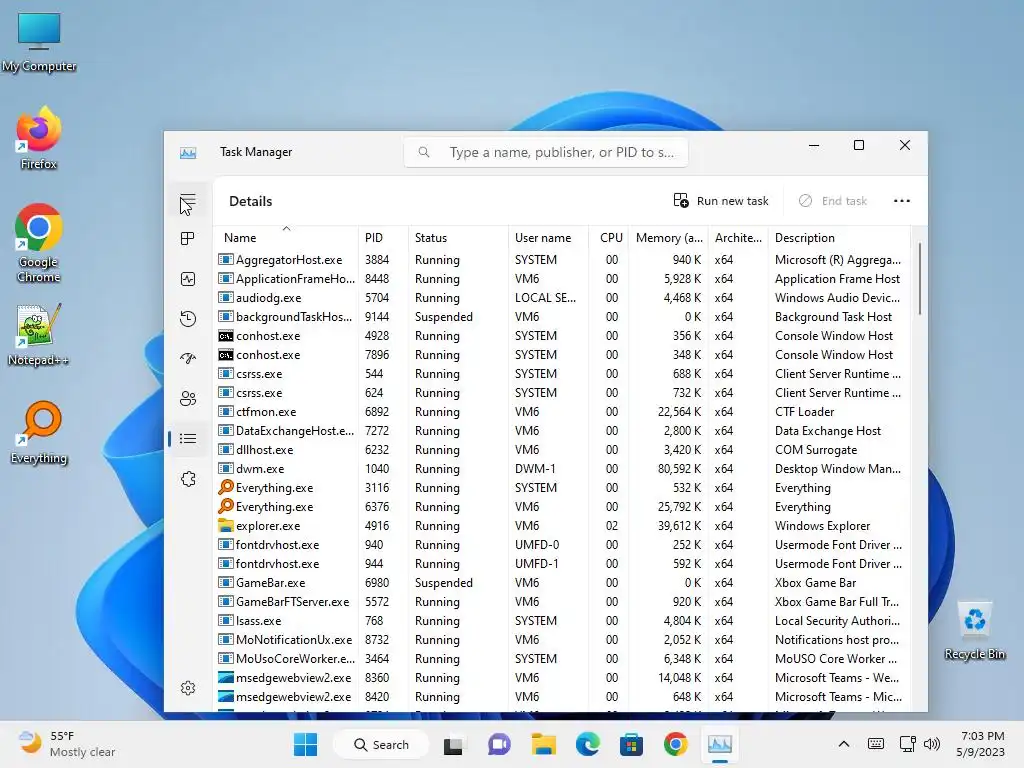The width and height of the screenshot is (1024, 768).
Task: Click the Task Manager taskbar icon
Action: coord(720,744)
